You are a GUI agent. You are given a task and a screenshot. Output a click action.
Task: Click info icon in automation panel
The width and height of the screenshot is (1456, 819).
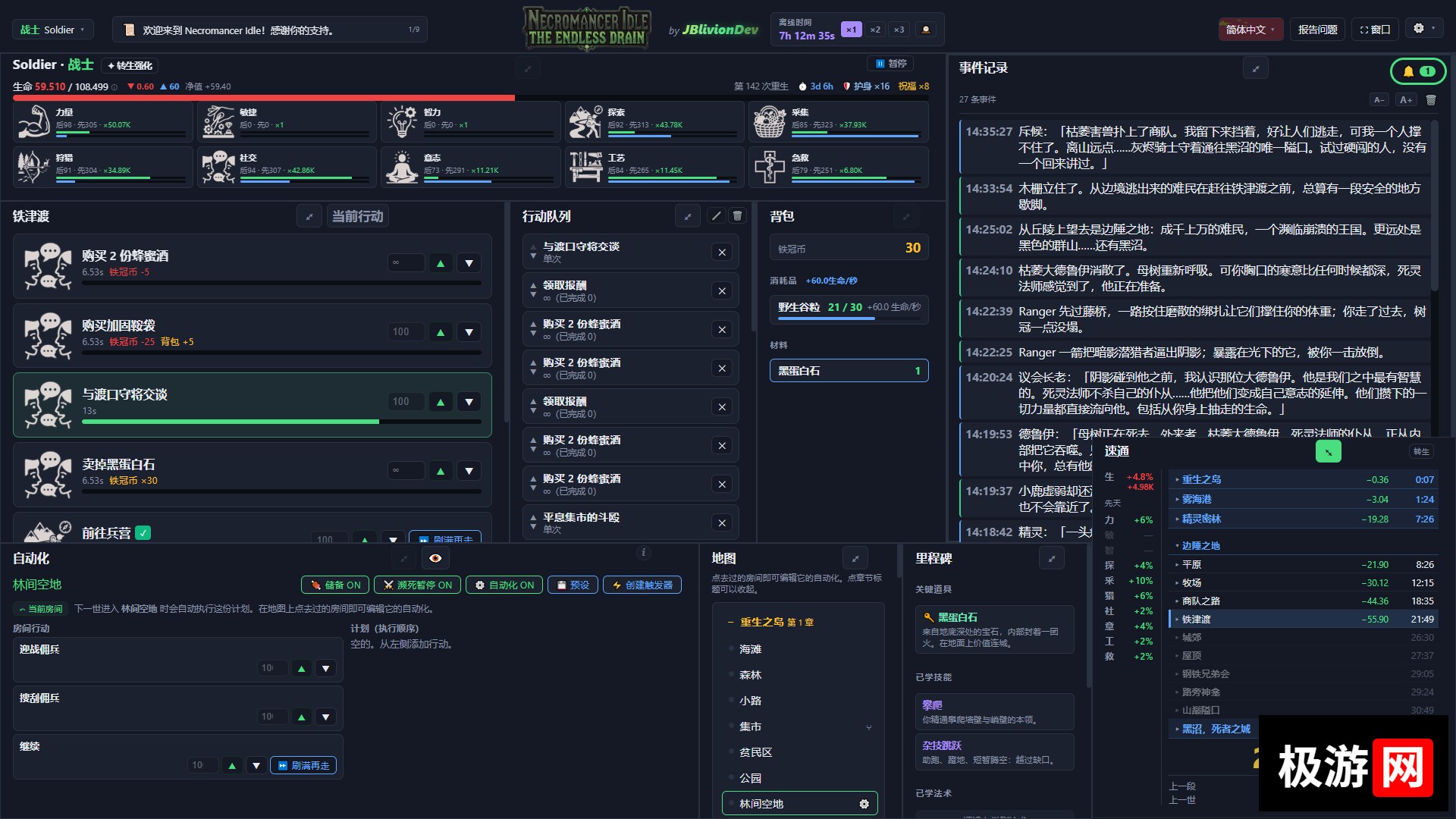click(643, 553)
